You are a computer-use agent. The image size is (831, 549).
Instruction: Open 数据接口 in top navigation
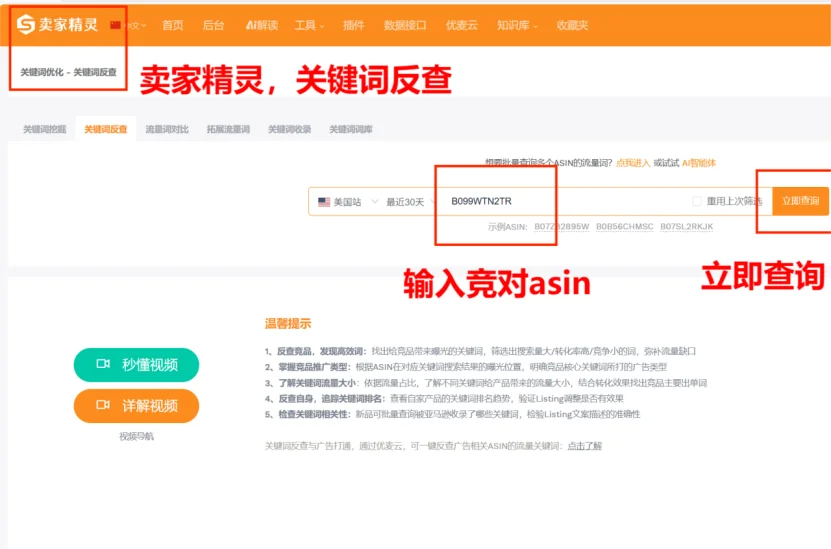pyautogui.click(x=405, y=25)
